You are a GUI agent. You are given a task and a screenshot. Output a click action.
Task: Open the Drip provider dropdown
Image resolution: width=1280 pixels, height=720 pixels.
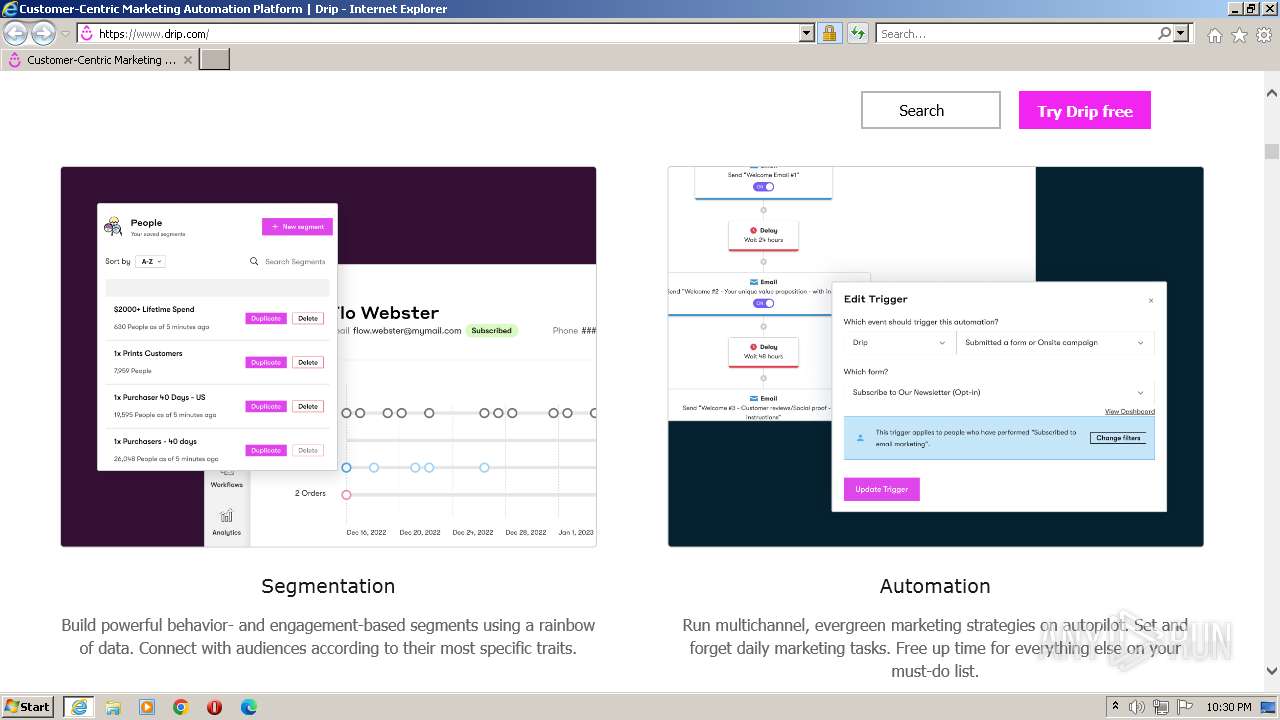pyautogui.click(x=898, y=342)
